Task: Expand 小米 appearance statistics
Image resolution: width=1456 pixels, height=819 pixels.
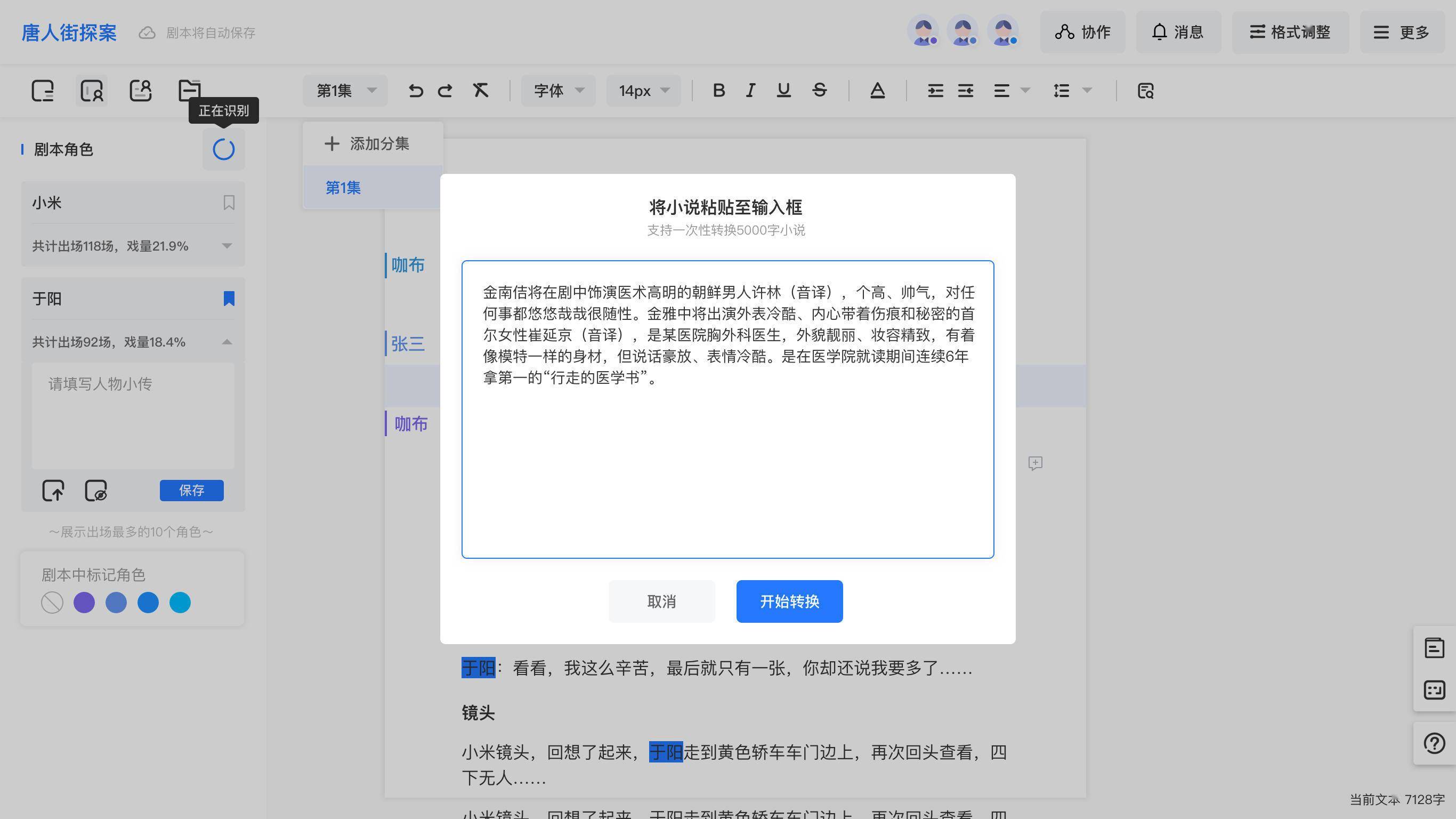Action: coord(227,245)
